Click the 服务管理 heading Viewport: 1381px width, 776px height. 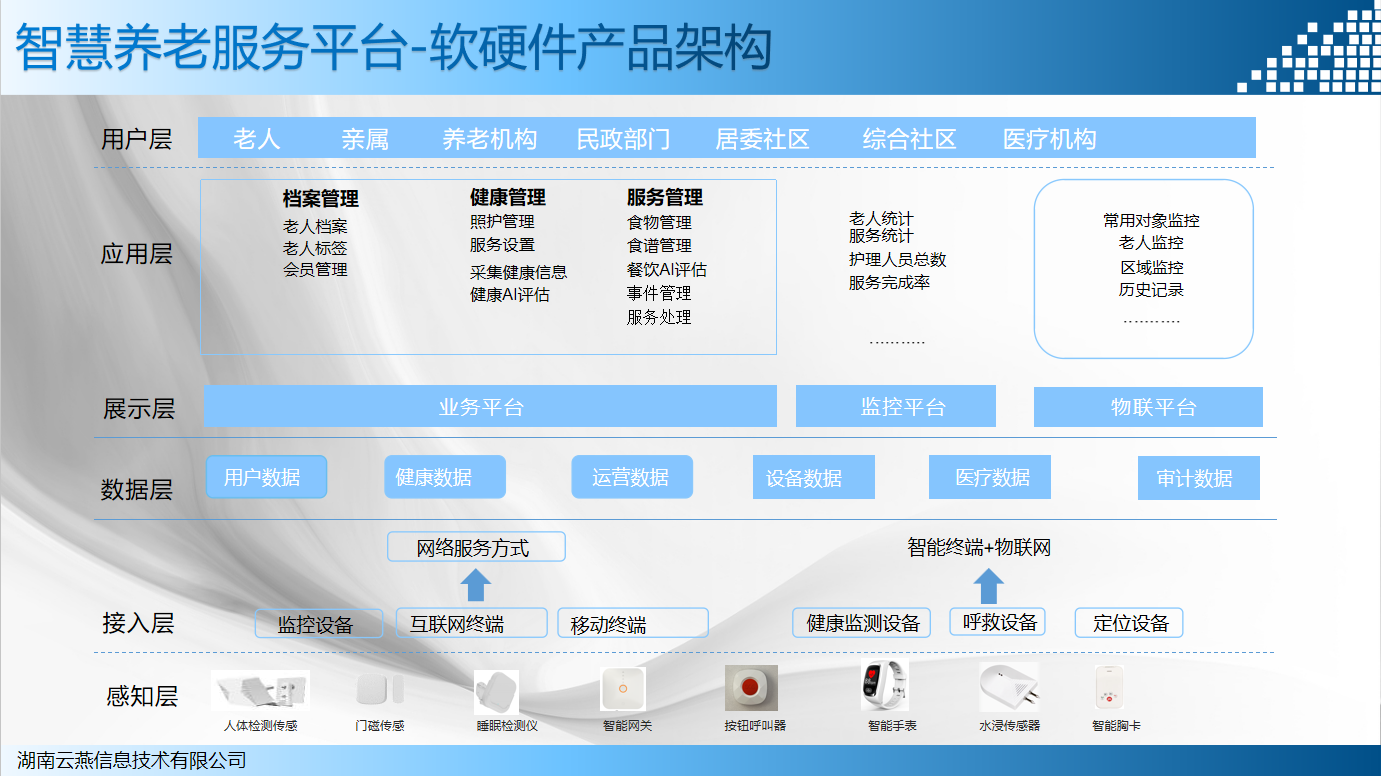[x=665, y=197]
